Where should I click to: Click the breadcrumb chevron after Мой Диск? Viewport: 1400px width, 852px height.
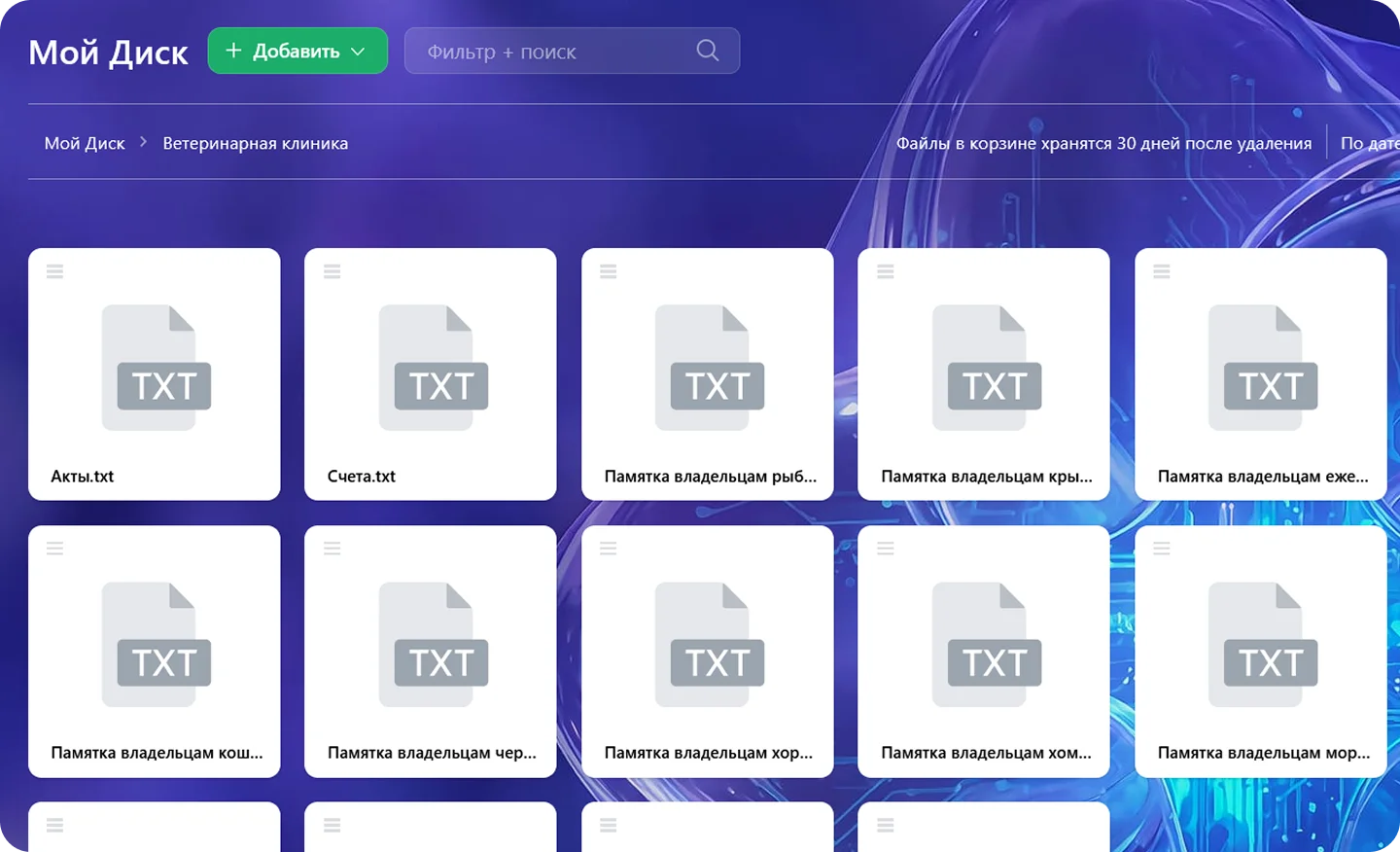click(144, 142)
